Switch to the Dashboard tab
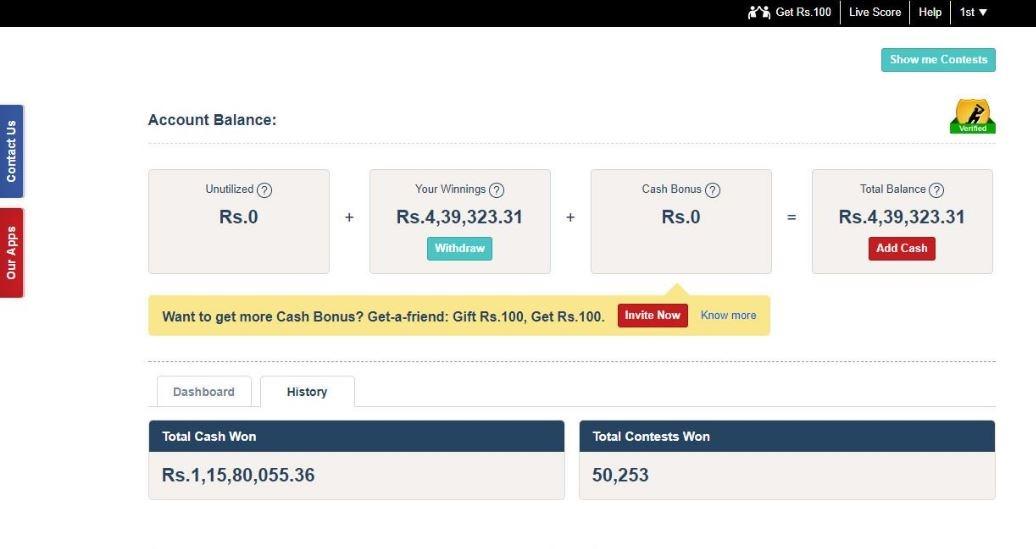This screenshot has width=1036, height=549. 204,392
